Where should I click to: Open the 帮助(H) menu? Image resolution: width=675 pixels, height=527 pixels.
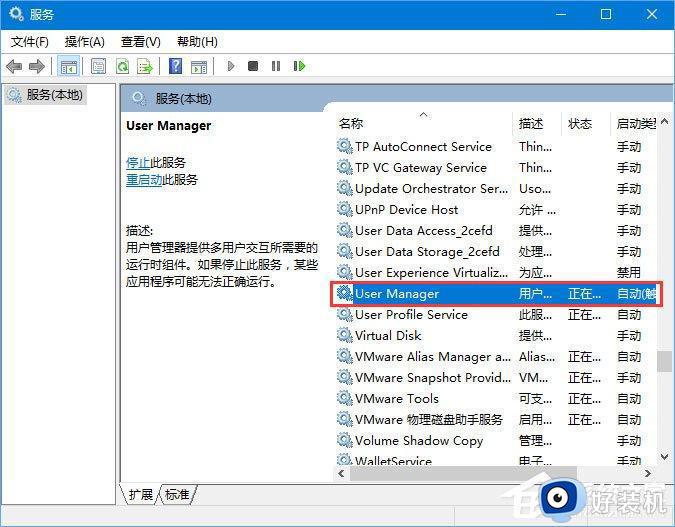click(x=197, y=42)
